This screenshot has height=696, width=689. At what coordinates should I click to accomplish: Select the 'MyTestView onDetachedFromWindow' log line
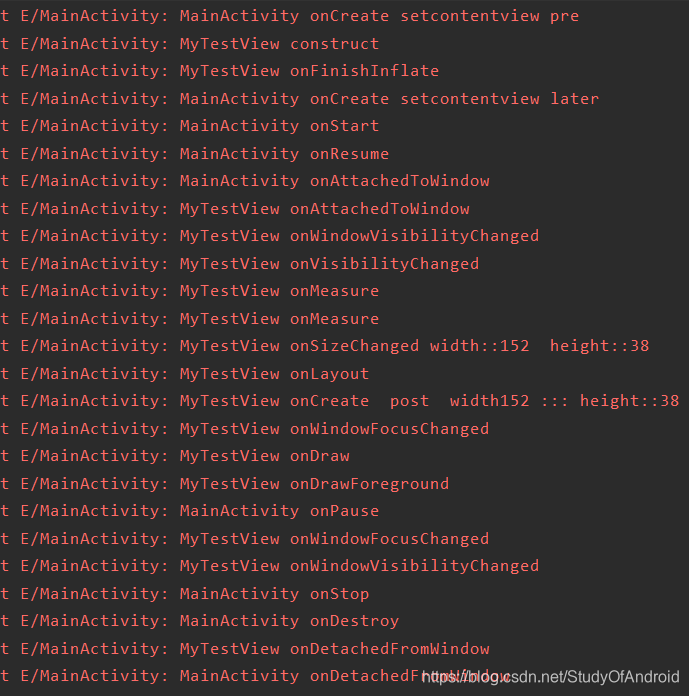pos(245,649)
